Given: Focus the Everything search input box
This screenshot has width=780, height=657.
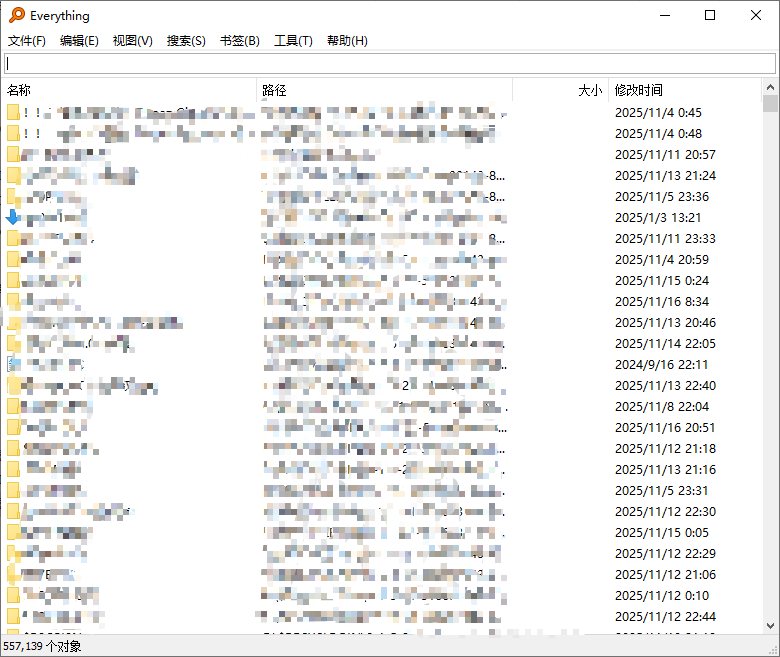Looking at the screenshot, I should 390,64.
